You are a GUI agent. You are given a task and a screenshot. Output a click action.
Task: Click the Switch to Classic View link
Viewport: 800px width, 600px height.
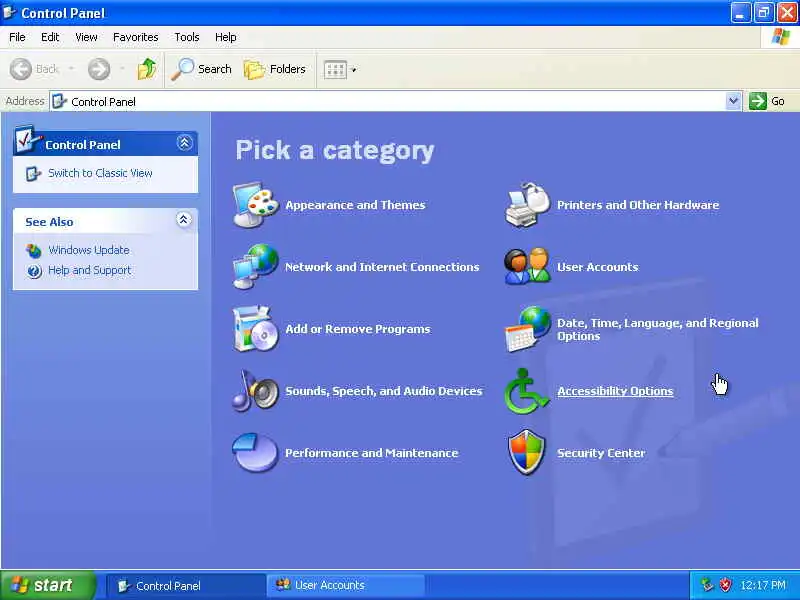[x=100, y=173]
